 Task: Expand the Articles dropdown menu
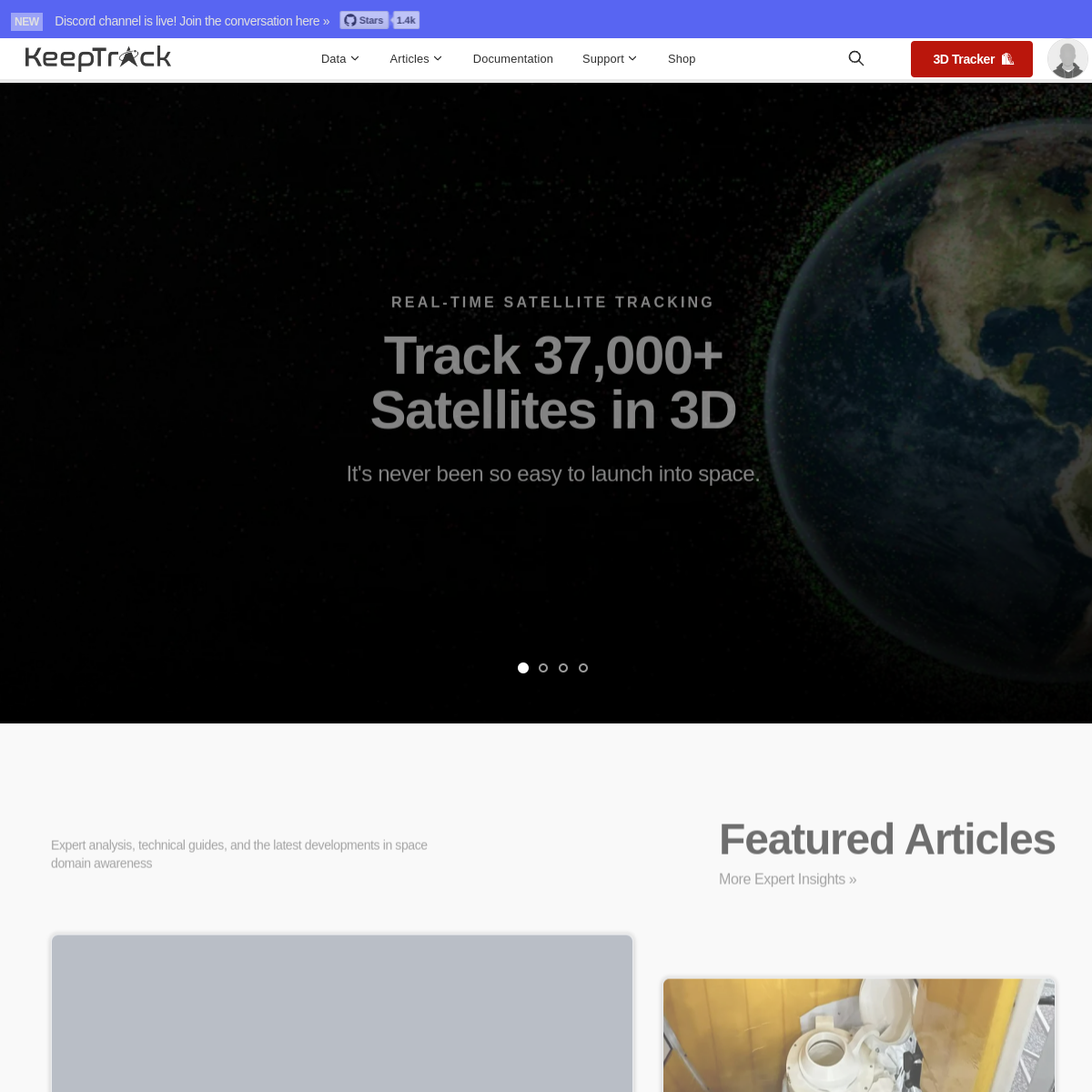tap(415, 58)
